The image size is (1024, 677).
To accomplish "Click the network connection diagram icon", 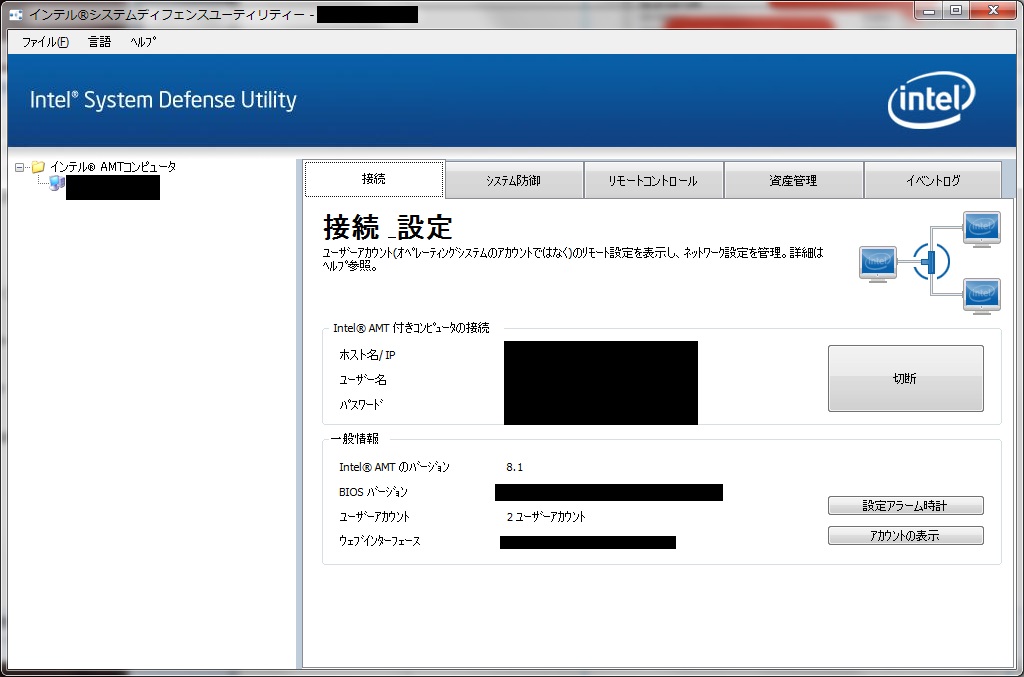I will [x=930, y=262].
